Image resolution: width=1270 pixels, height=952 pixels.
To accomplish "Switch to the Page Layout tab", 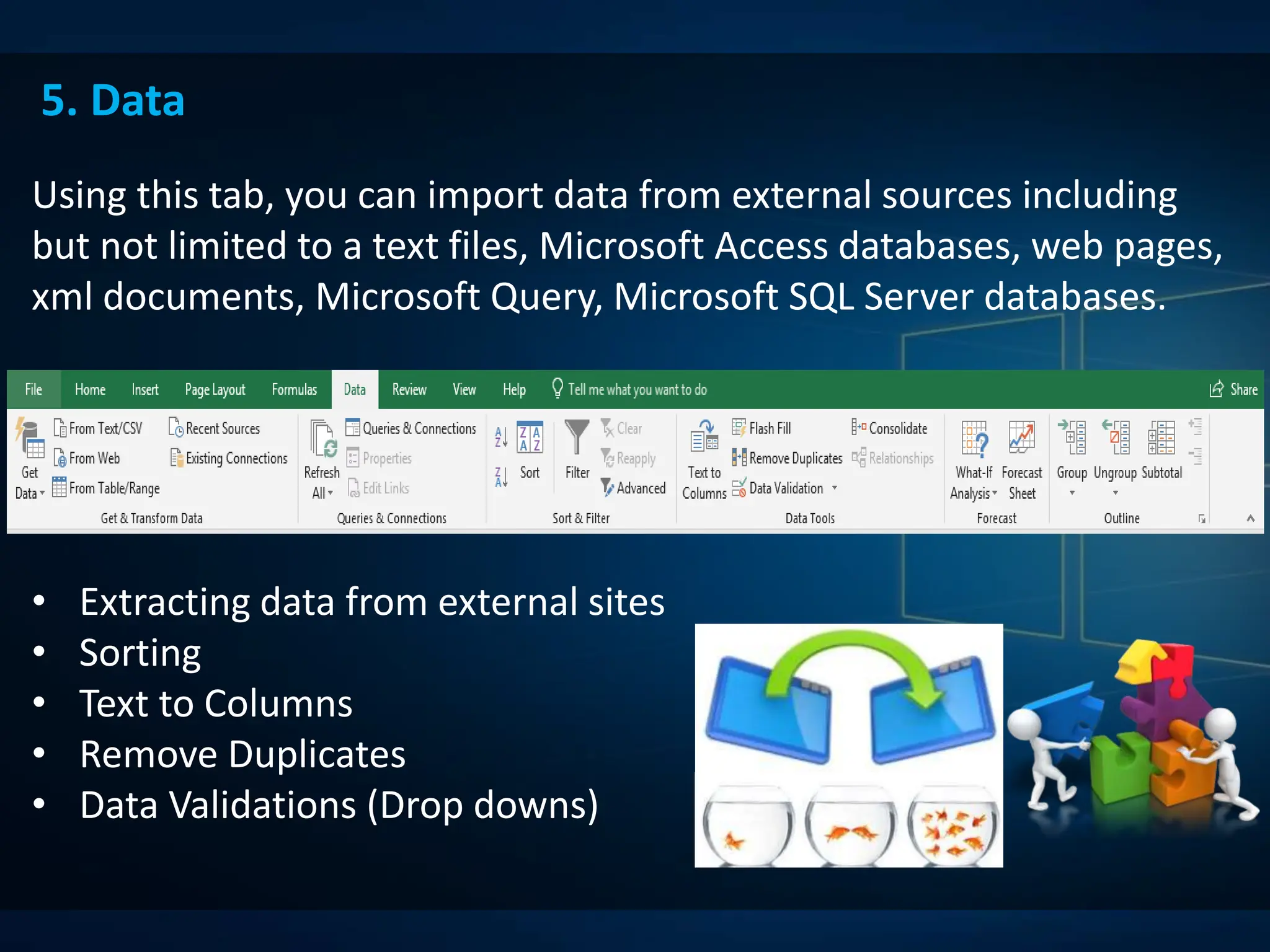I will pyautogui.click(x=215, y=389).
